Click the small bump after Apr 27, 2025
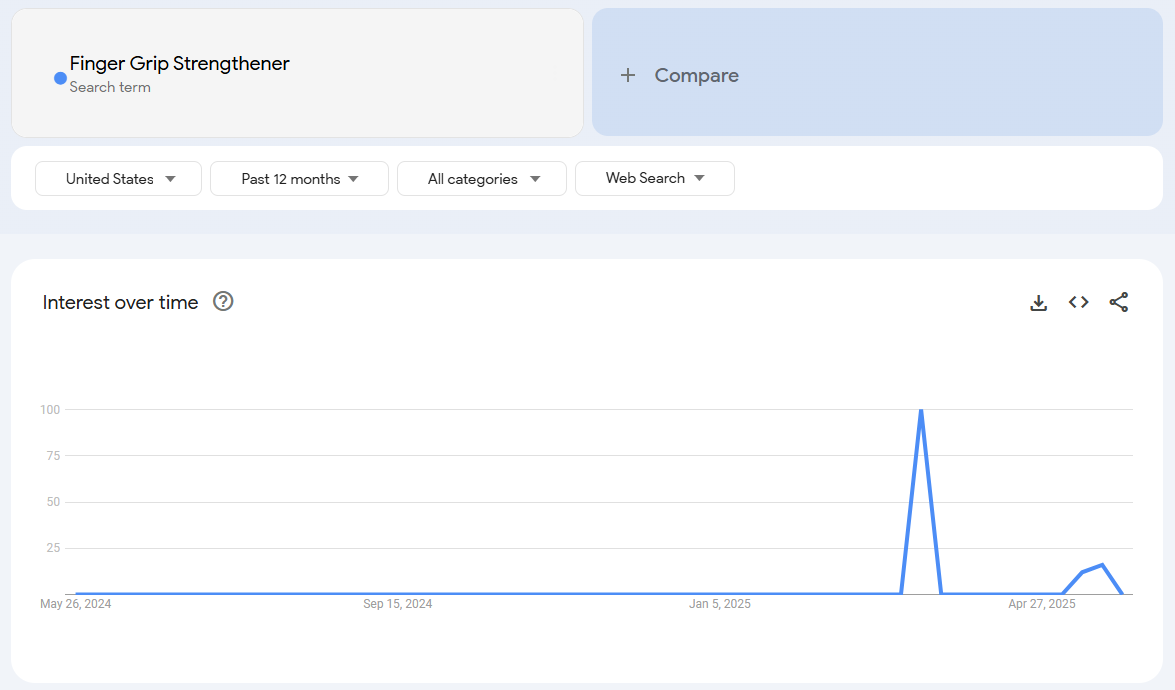1175x690 pixels. (1101, 566)
